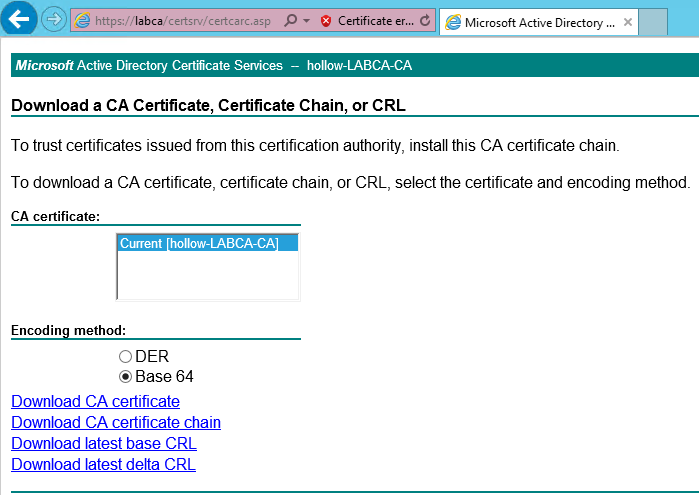Click the Internet Explorer page icon in address bar
The image size is (699, 495).
click(x=83, y=20)
